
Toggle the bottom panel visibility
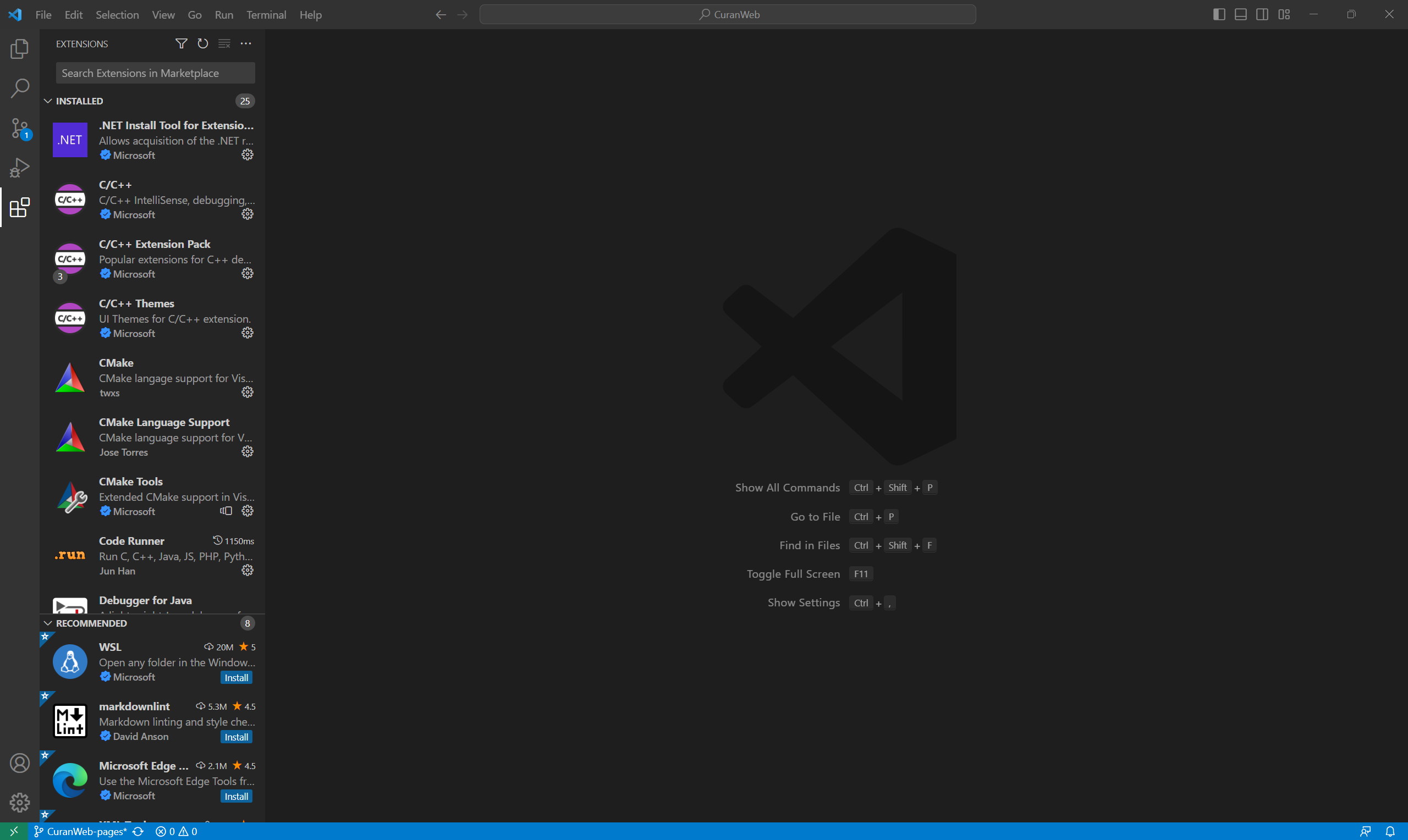1240,14
